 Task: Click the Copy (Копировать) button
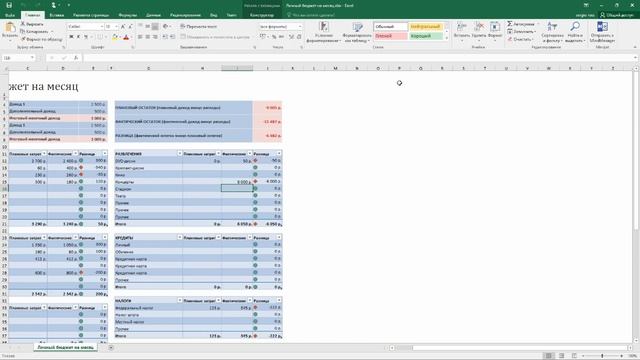[x=34, y=31]
